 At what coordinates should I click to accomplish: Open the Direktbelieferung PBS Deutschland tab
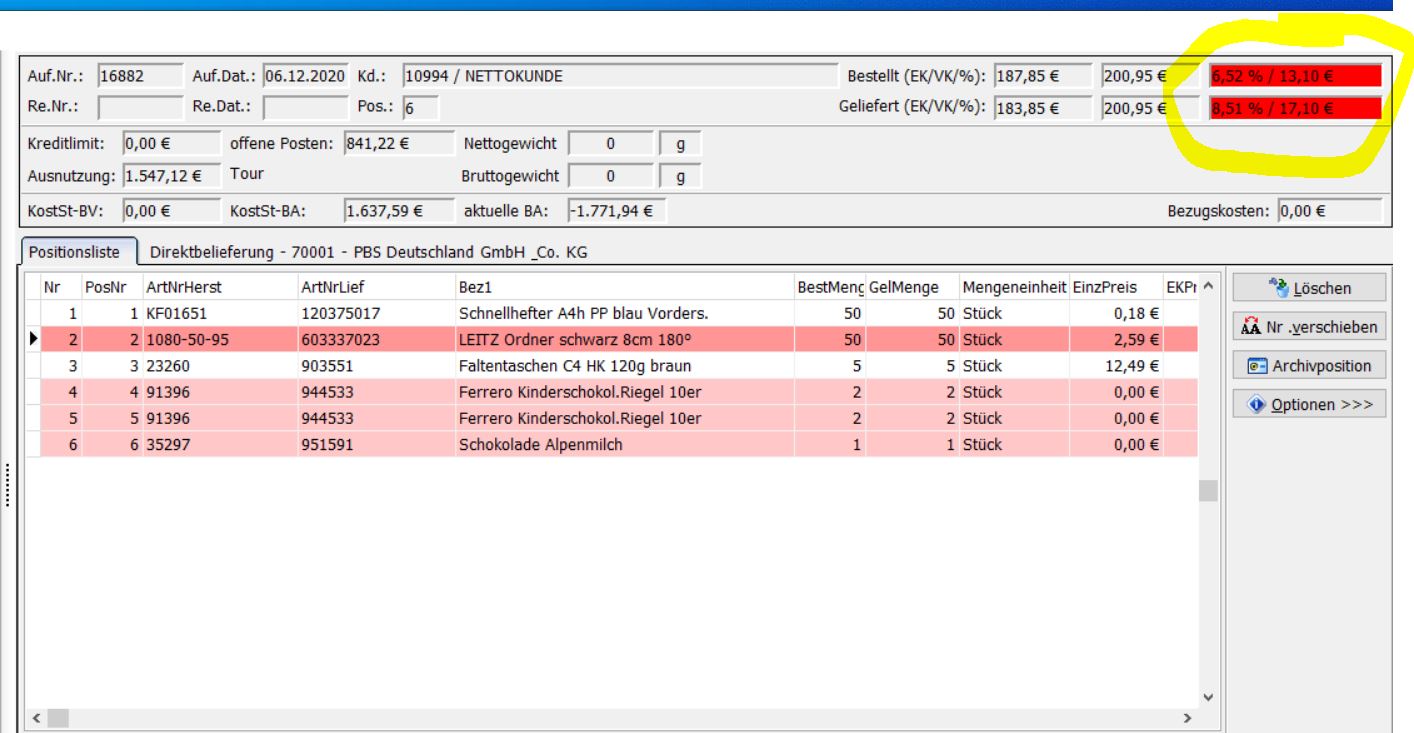point(368,253)
